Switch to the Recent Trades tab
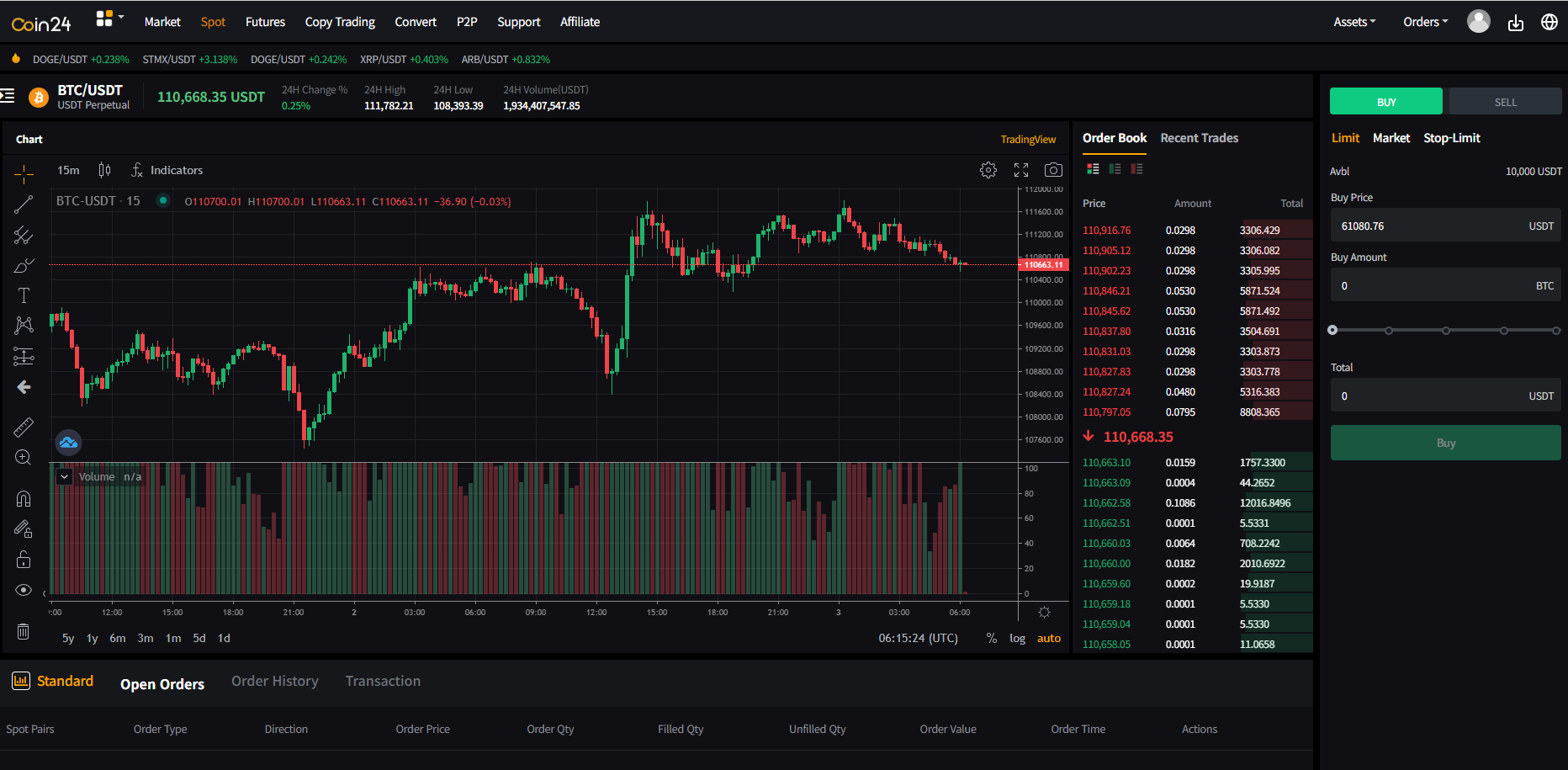Image resolution: width=1568 pixels, height=770 pixels. pyautogui.click(x=1199, y=138)
